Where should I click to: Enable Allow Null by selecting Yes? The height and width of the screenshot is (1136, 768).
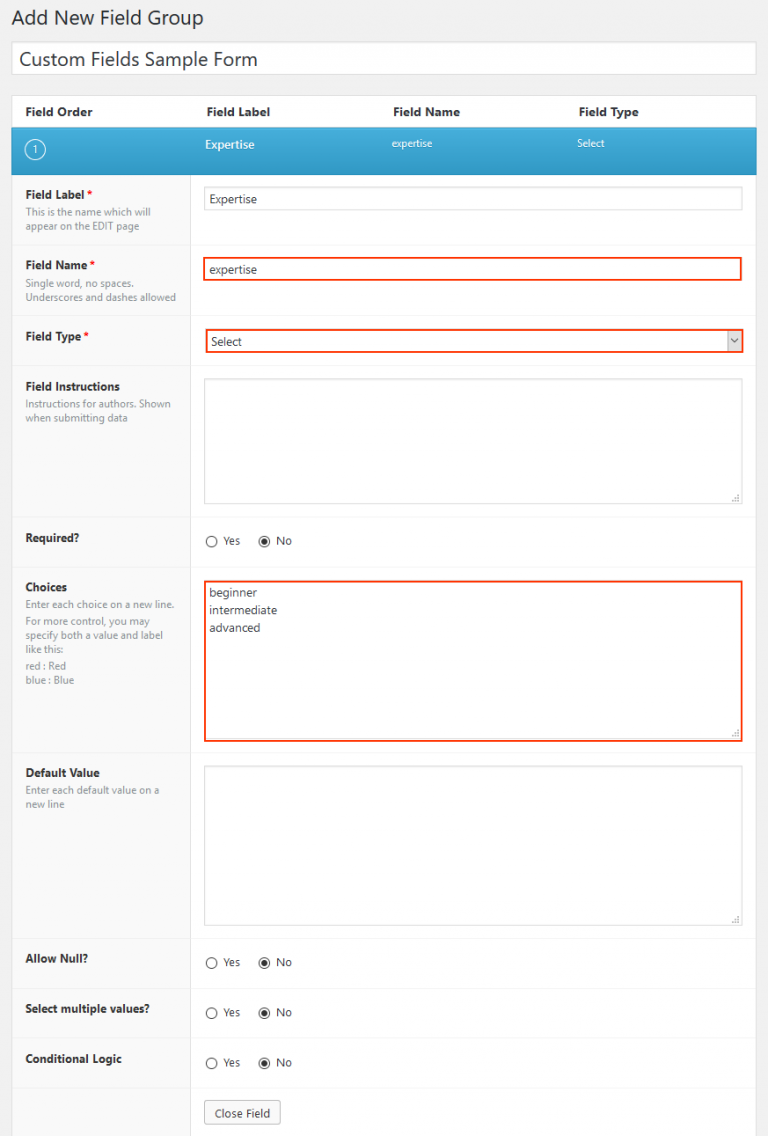[x=210, y=962]
